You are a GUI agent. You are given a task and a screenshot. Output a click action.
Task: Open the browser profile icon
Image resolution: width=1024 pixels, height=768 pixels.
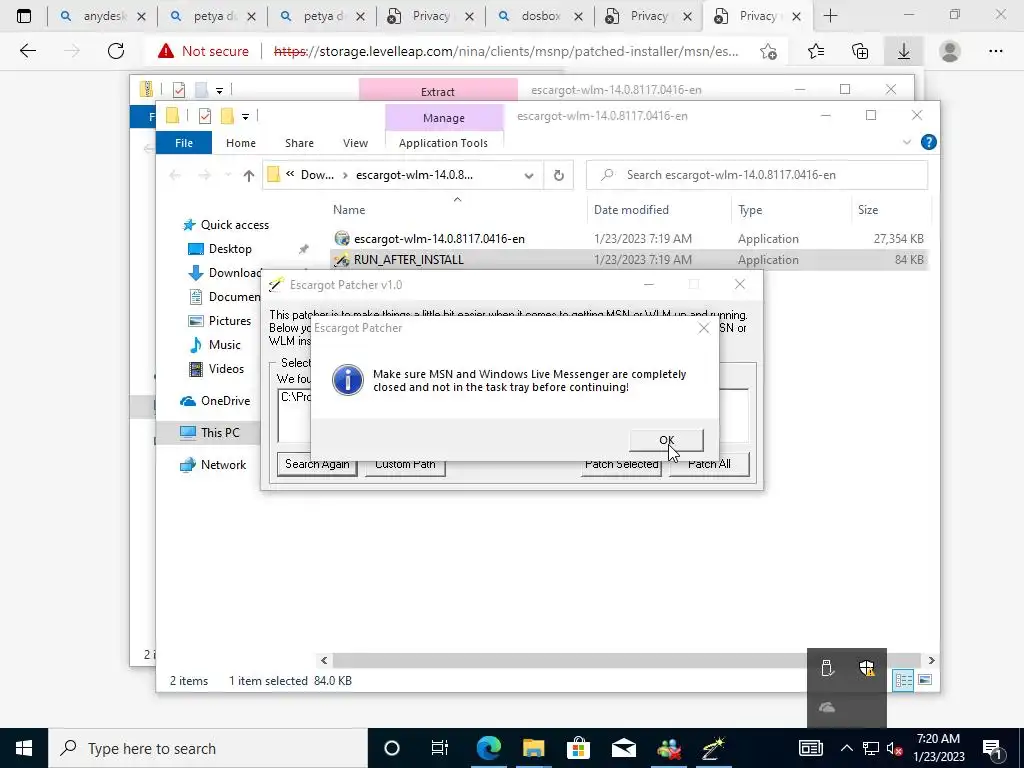pyautogui.click(x=950, y=51)
